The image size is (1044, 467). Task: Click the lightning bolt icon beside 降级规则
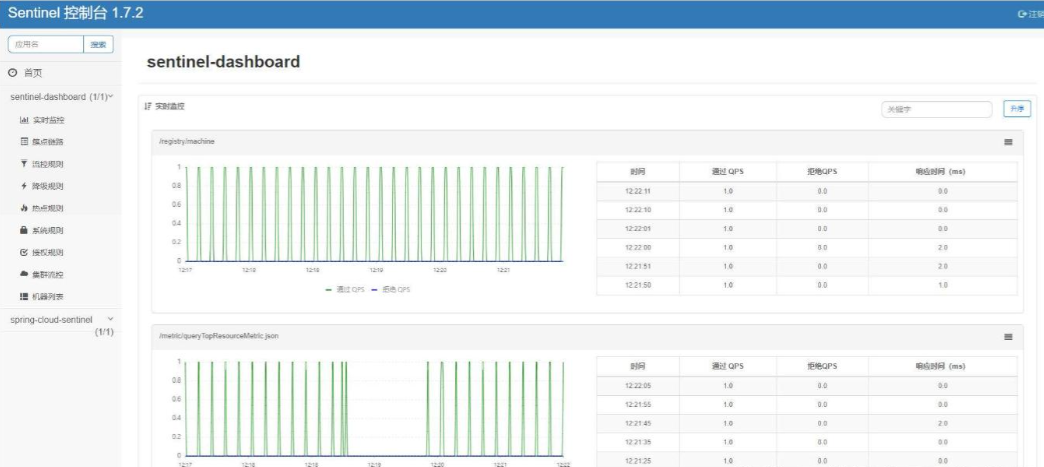pos(25,186)
